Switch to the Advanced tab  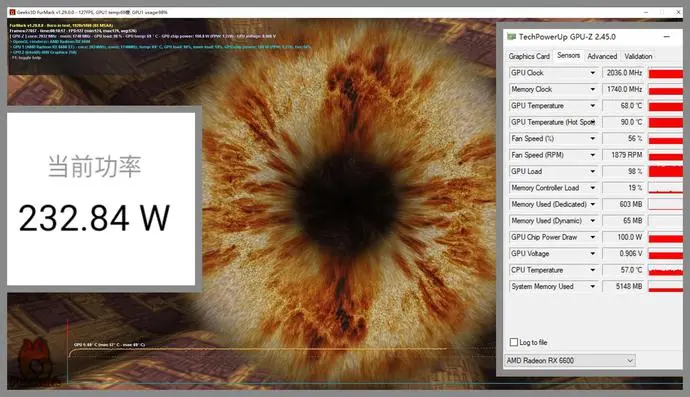[602, 56]
